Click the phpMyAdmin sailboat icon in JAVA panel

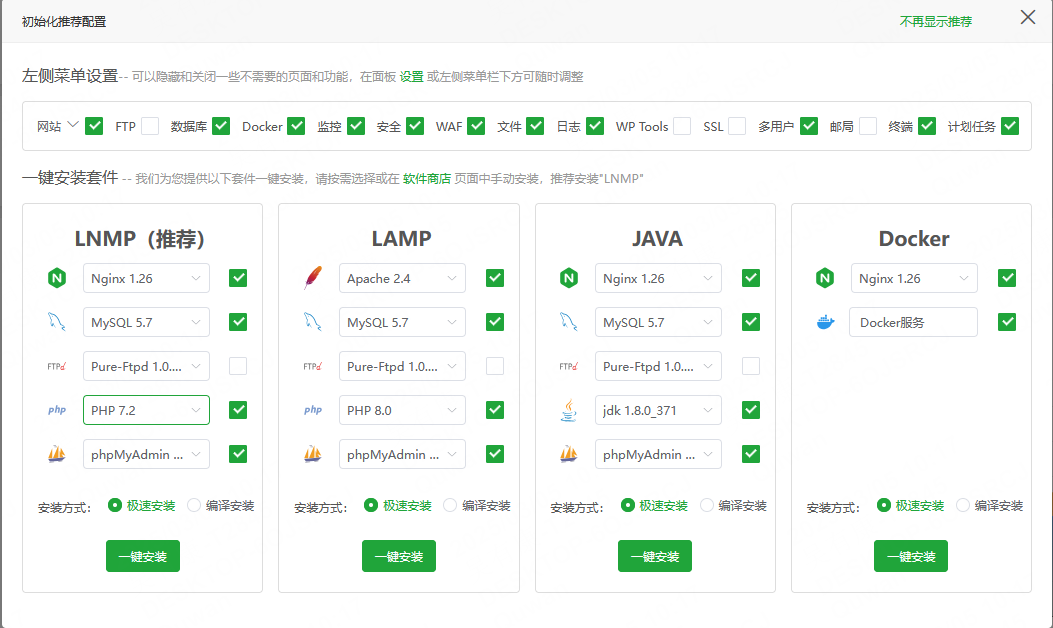(568, 454)
